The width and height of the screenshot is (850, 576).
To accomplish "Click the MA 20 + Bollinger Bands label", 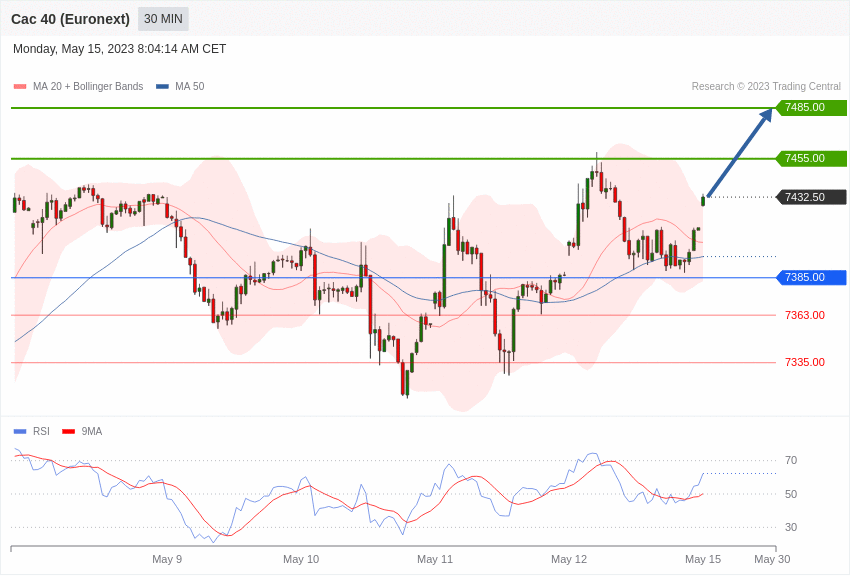I will [x=88, y=86].
